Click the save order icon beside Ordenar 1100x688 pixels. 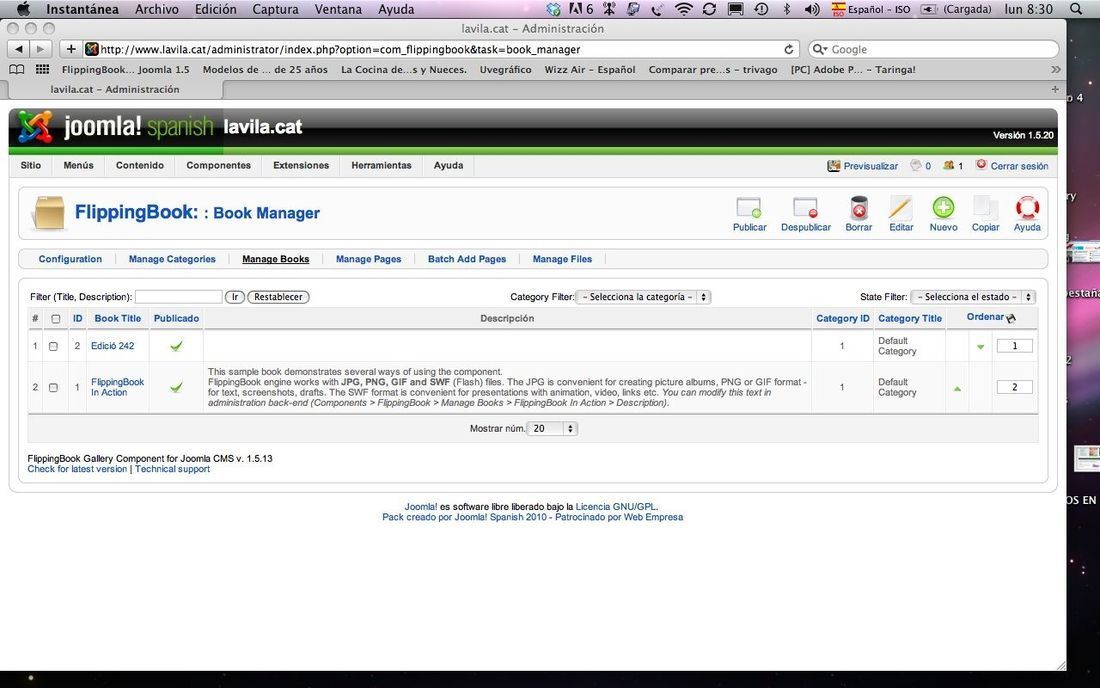[1011, 318]
